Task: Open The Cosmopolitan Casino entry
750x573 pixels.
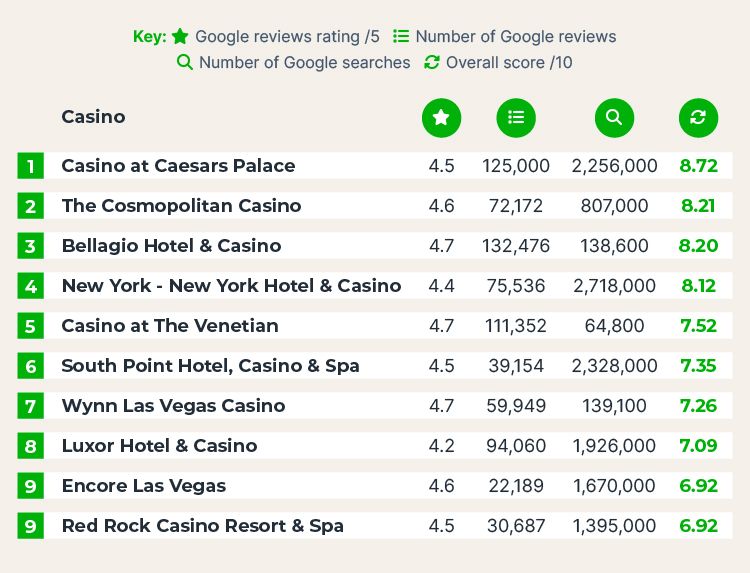Action: [181, 206]
